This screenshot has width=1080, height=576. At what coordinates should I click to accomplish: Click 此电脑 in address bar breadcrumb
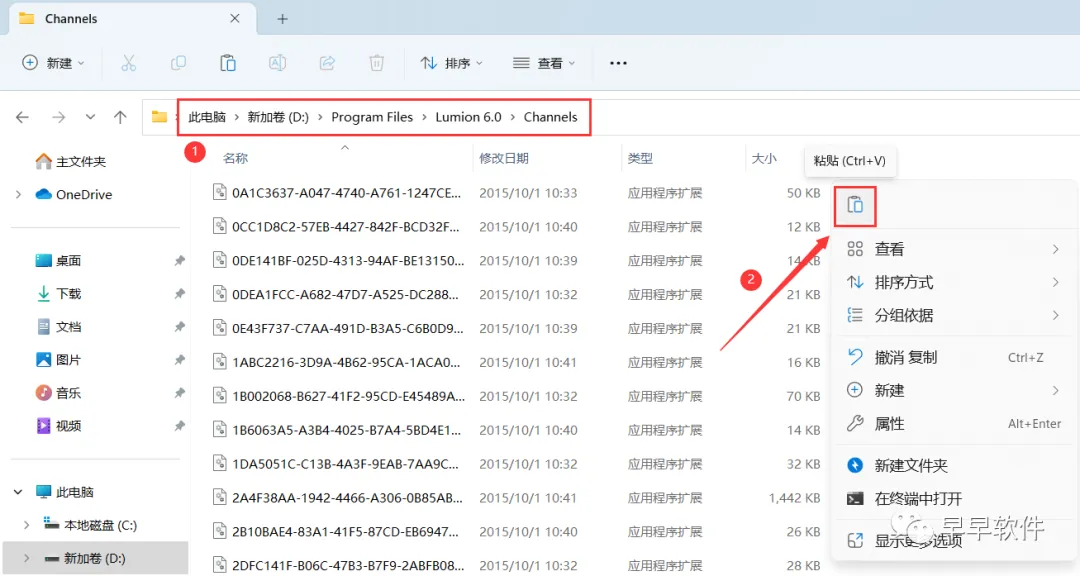tap(207, 117)
